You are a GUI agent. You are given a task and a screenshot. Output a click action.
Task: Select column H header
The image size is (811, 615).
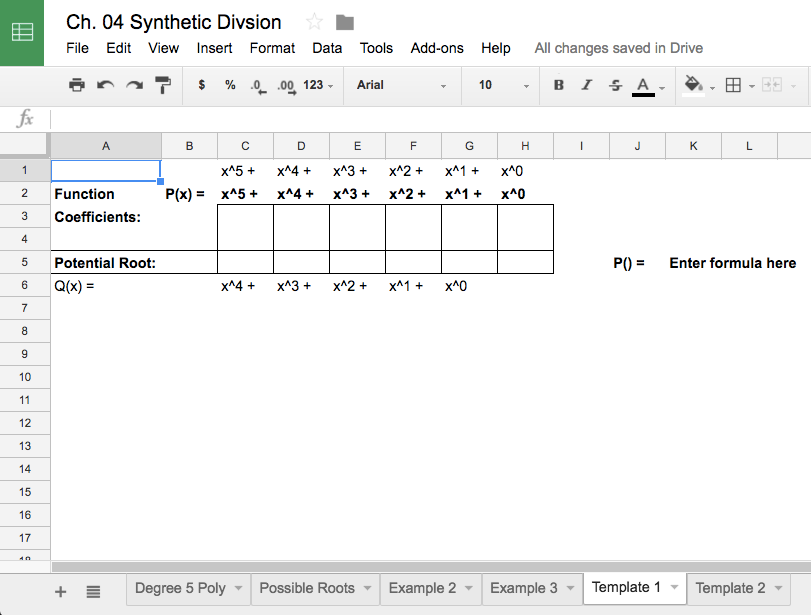click(x=525, y=146)
